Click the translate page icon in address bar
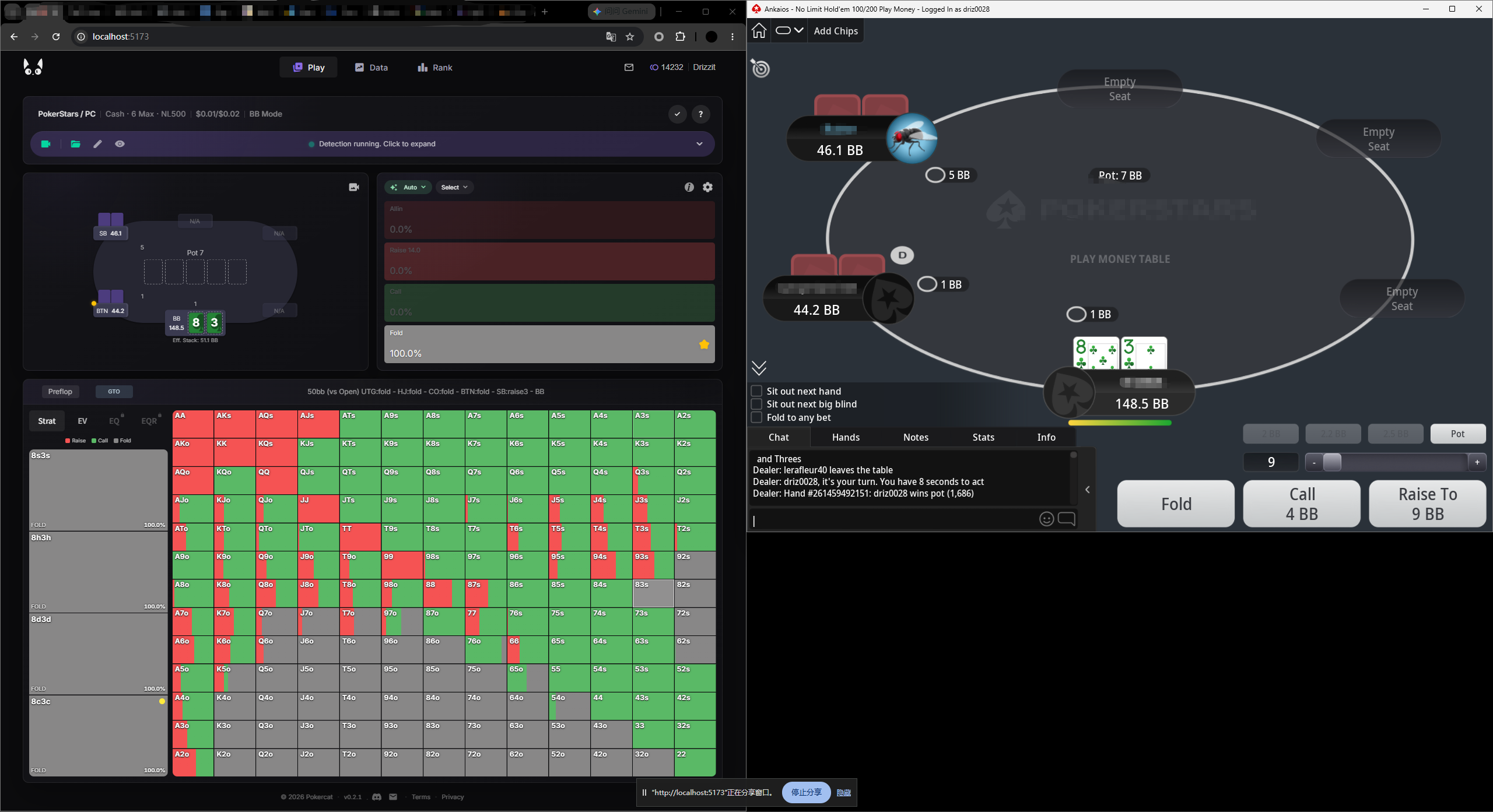 (x=611, y=37)
